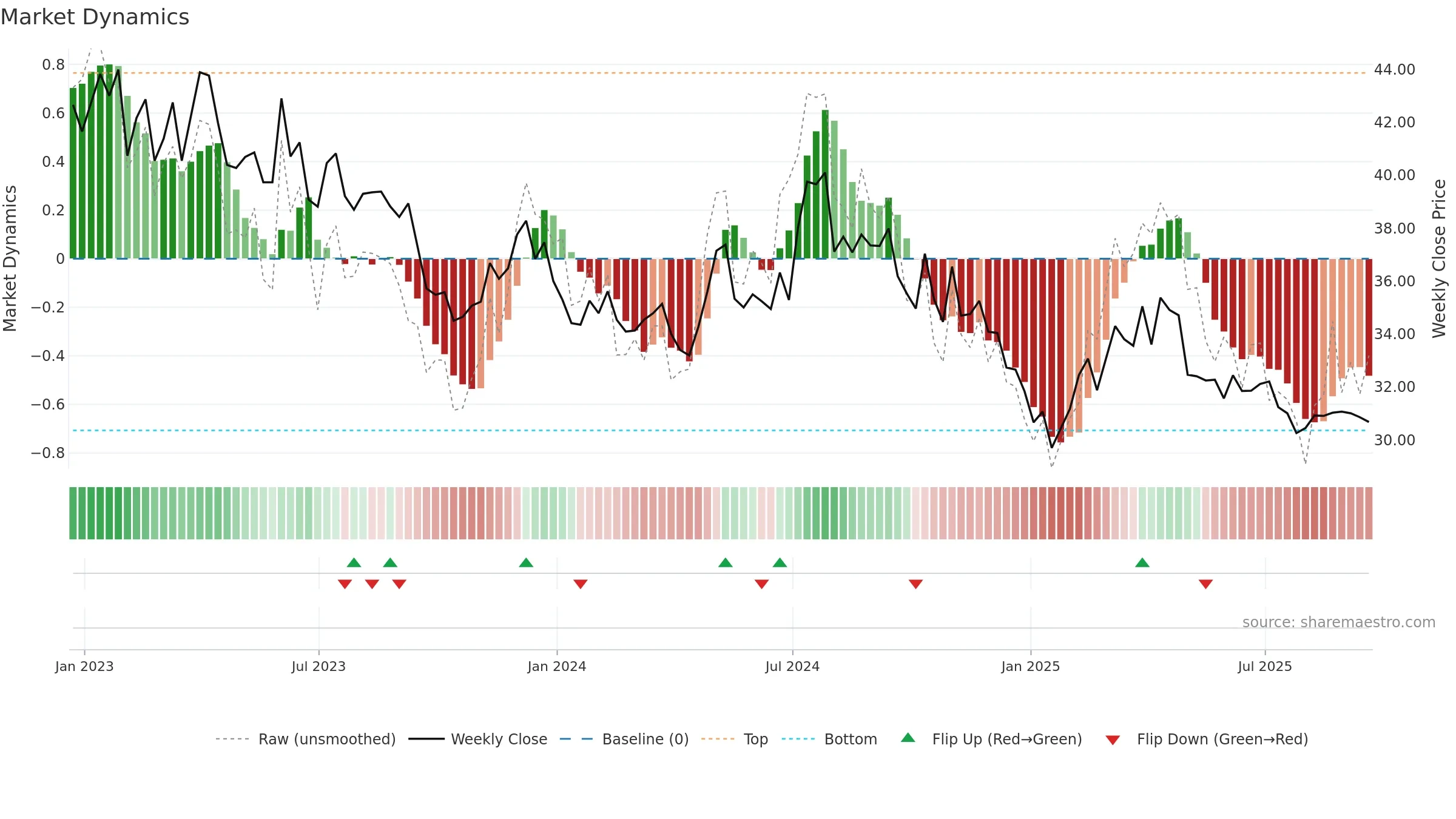The width and height of the screenshot is (1456, 819).
Task: Click the red flip-down marker just after Jan 2024
Action: [x=581, y=584]
